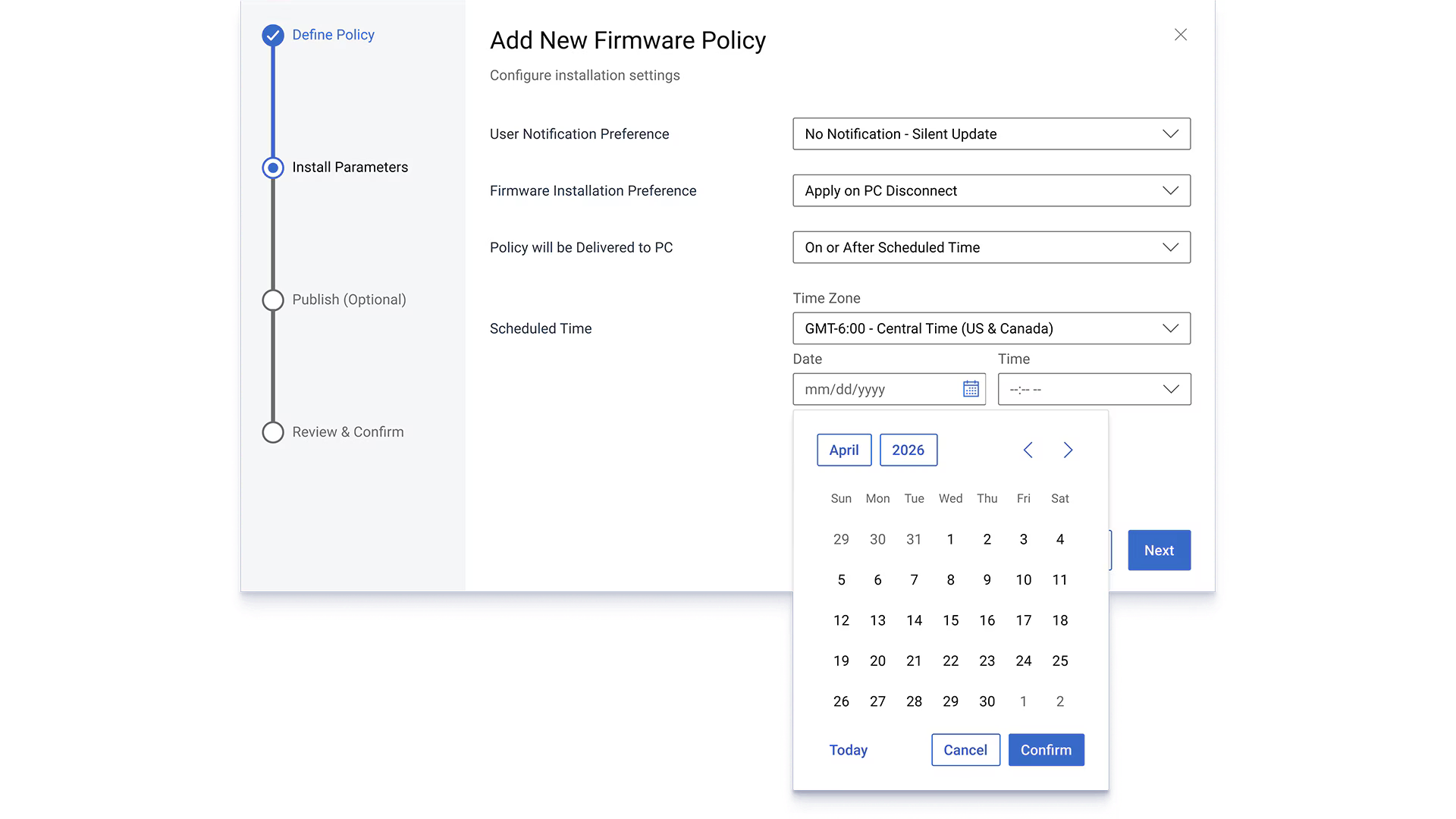Click the Today link in date picker

click(x=848, y=750)
